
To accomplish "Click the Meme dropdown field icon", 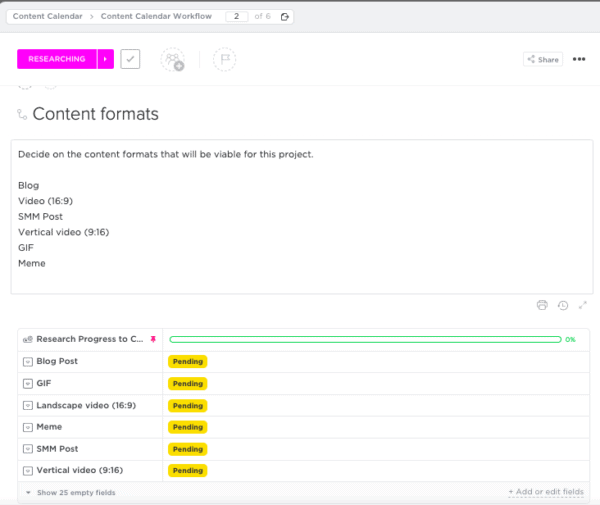I will click(28, 427).
